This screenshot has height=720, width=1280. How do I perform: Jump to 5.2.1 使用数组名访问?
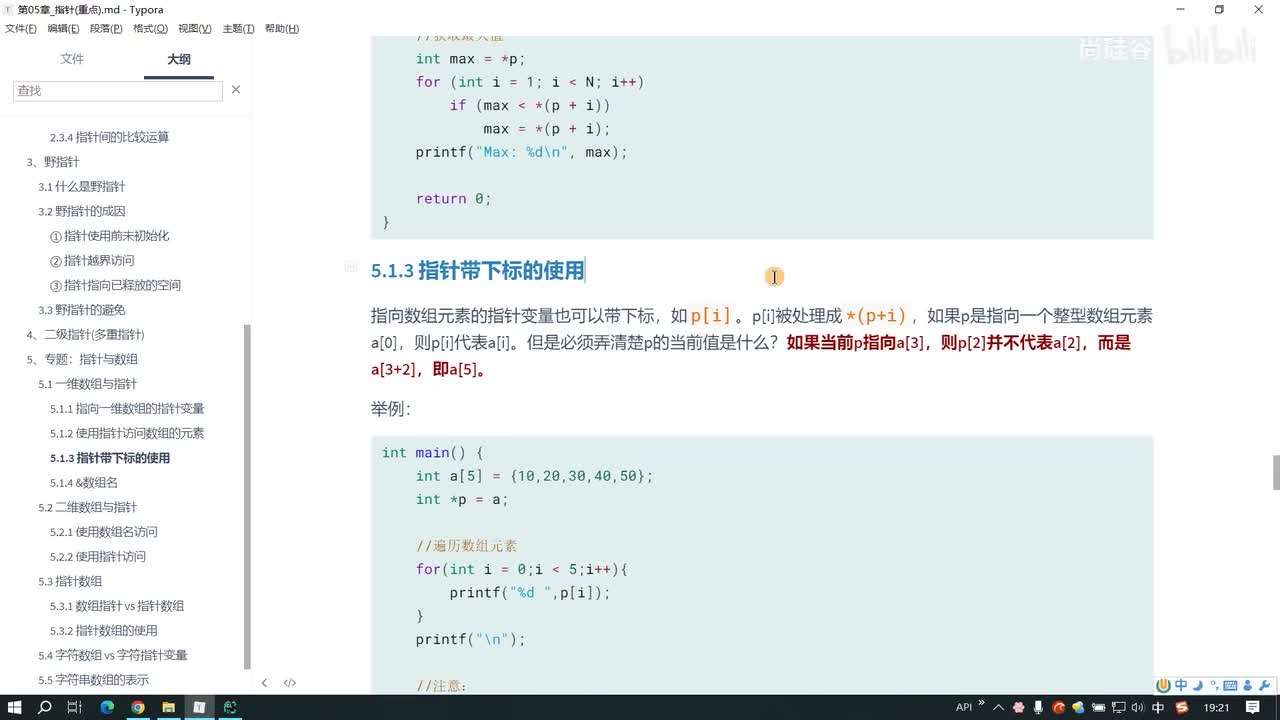pos(104,532)
